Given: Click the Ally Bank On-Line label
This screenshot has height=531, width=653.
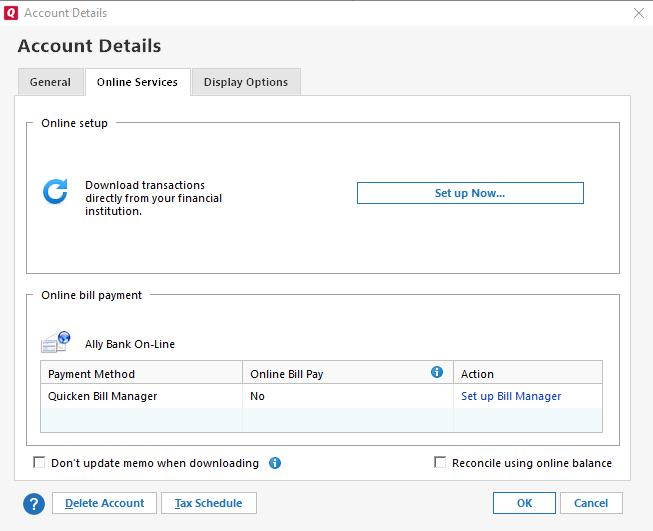Looking at the screenshot, I should [x=130, y=344].
